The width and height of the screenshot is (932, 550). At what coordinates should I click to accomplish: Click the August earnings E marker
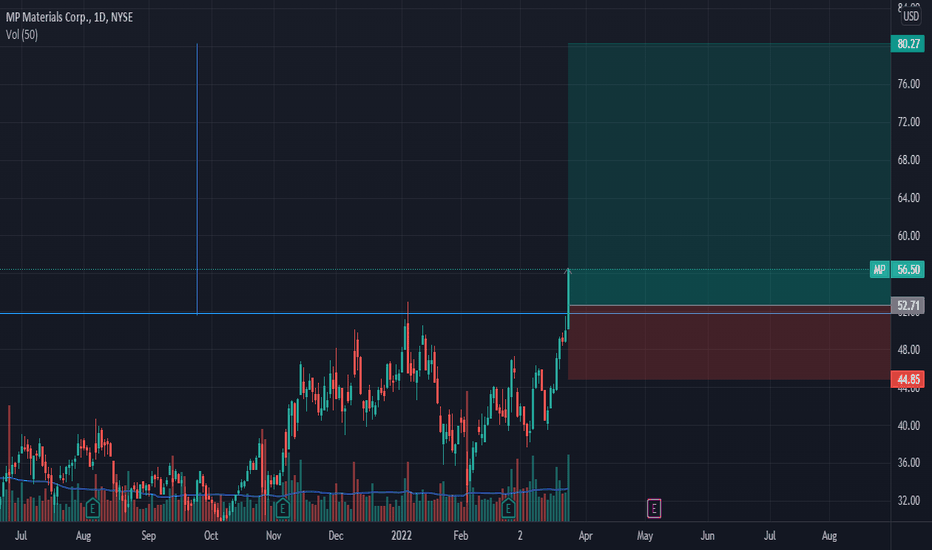(x=92, y=508)
